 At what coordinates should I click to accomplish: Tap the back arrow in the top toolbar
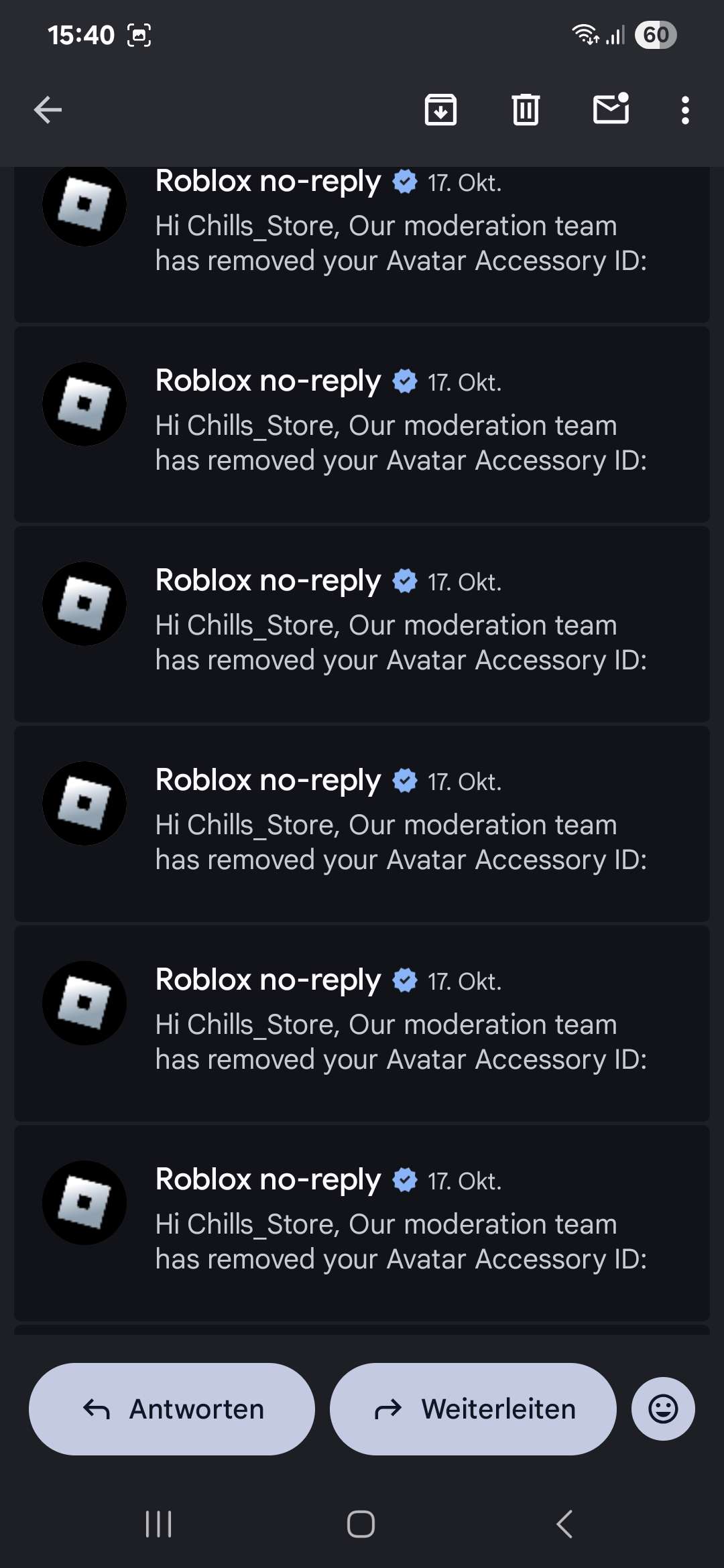(x=48, y=110)
